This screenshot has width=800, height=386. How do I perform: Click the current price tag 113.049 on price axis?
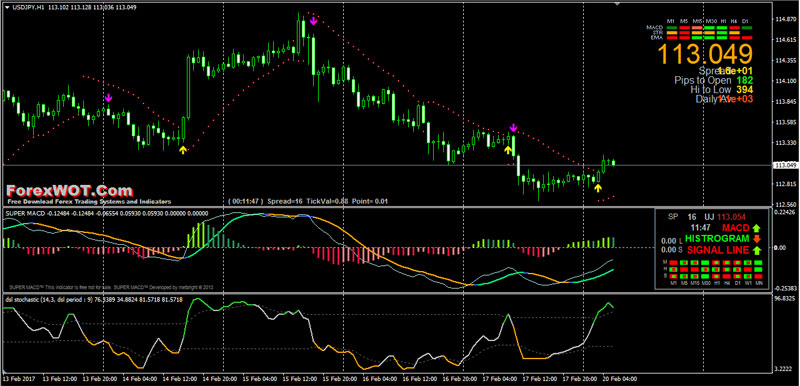pos(785,165)
